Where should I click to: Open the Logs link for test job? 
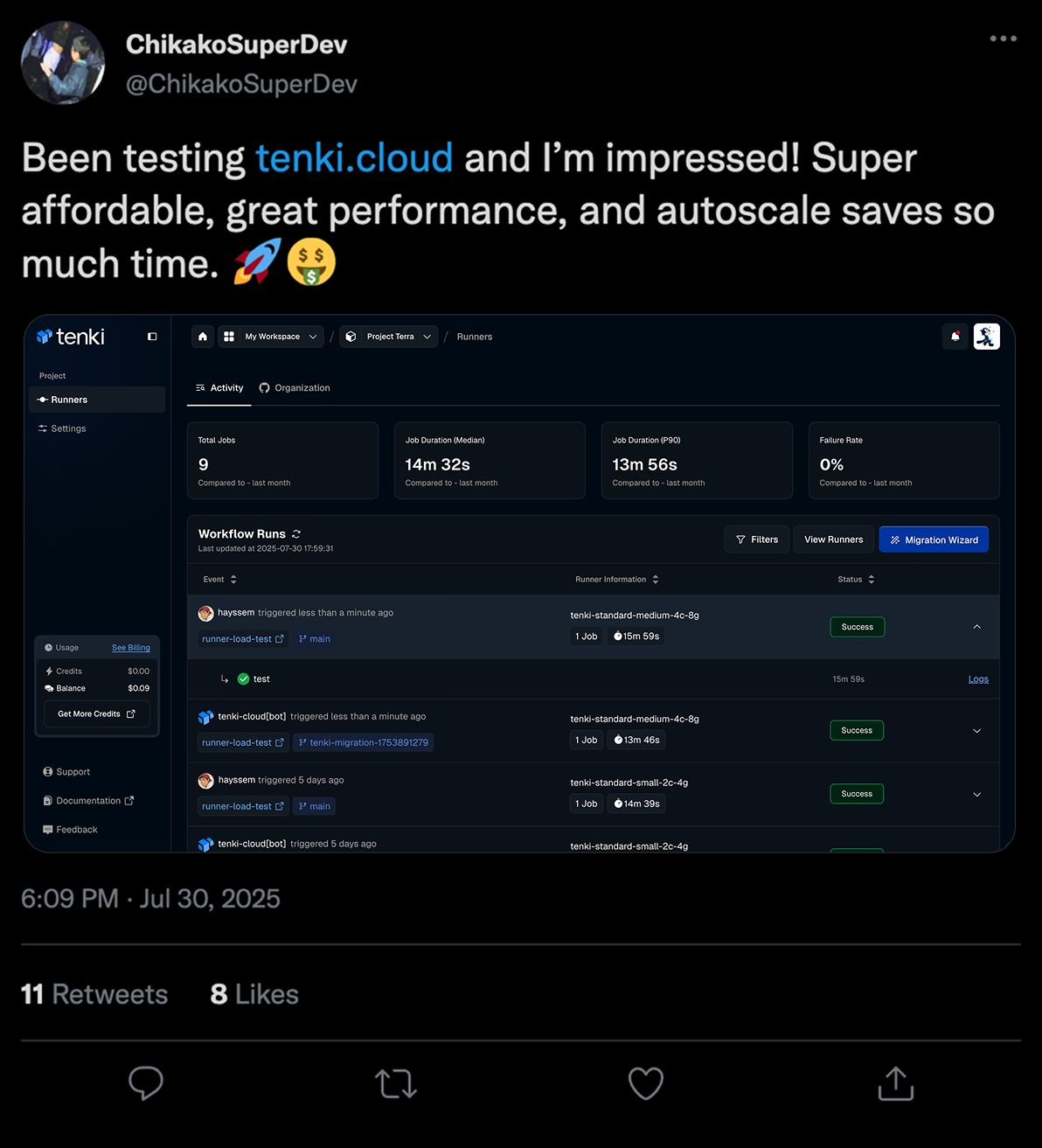pos(978,679)
